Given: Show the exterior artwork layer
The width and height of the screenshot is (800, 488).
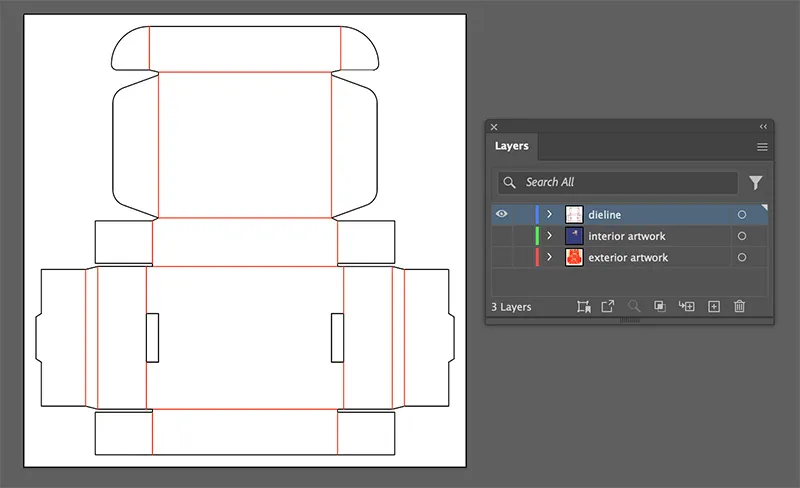Looking at the screenshot, I should (x=501, y=258).
